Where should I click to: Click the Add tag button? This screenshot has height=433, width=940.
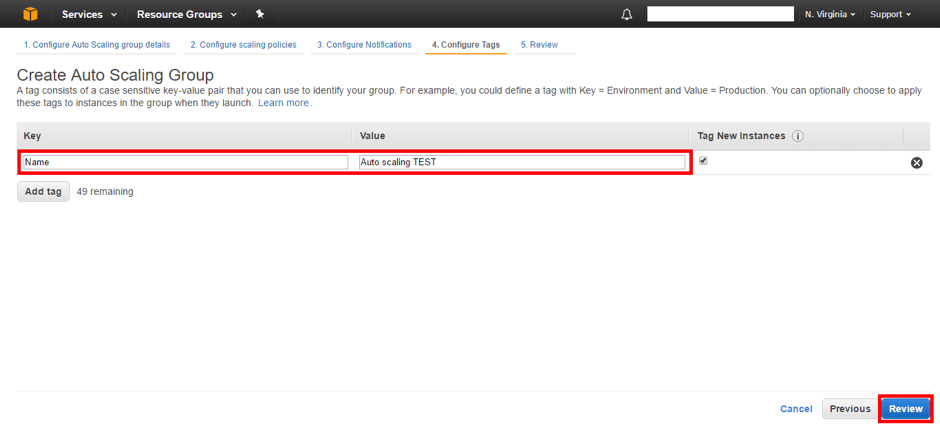click(43, 191)
